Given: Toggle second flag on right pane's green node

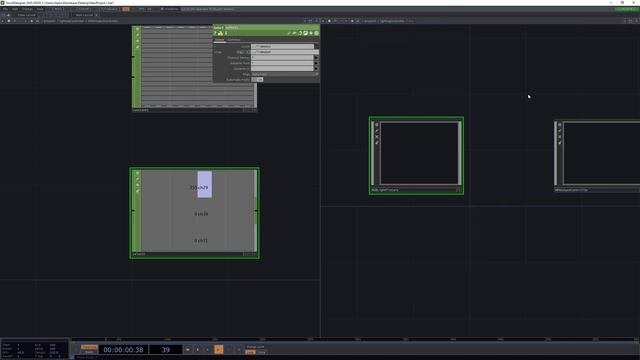Looking at the screenshot, I should point(377,131).
